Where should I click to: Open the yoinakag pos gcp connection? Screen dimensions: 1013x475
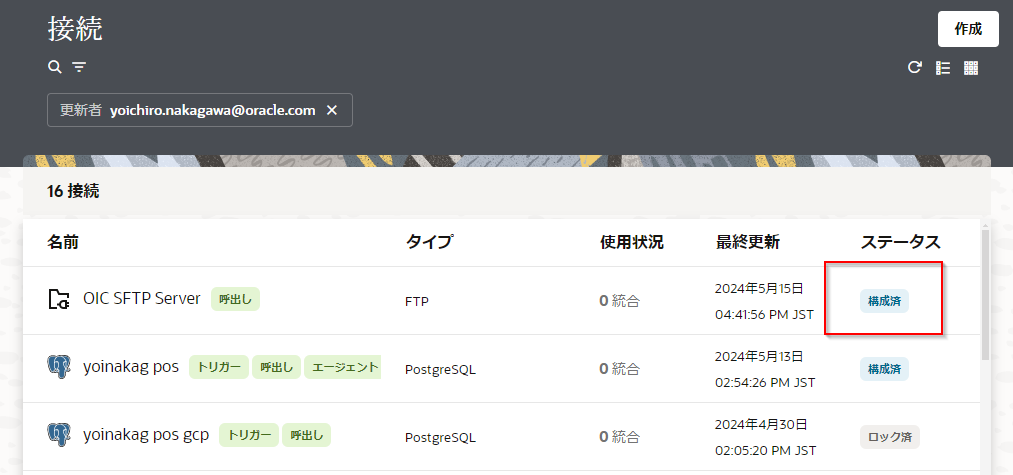146,435
